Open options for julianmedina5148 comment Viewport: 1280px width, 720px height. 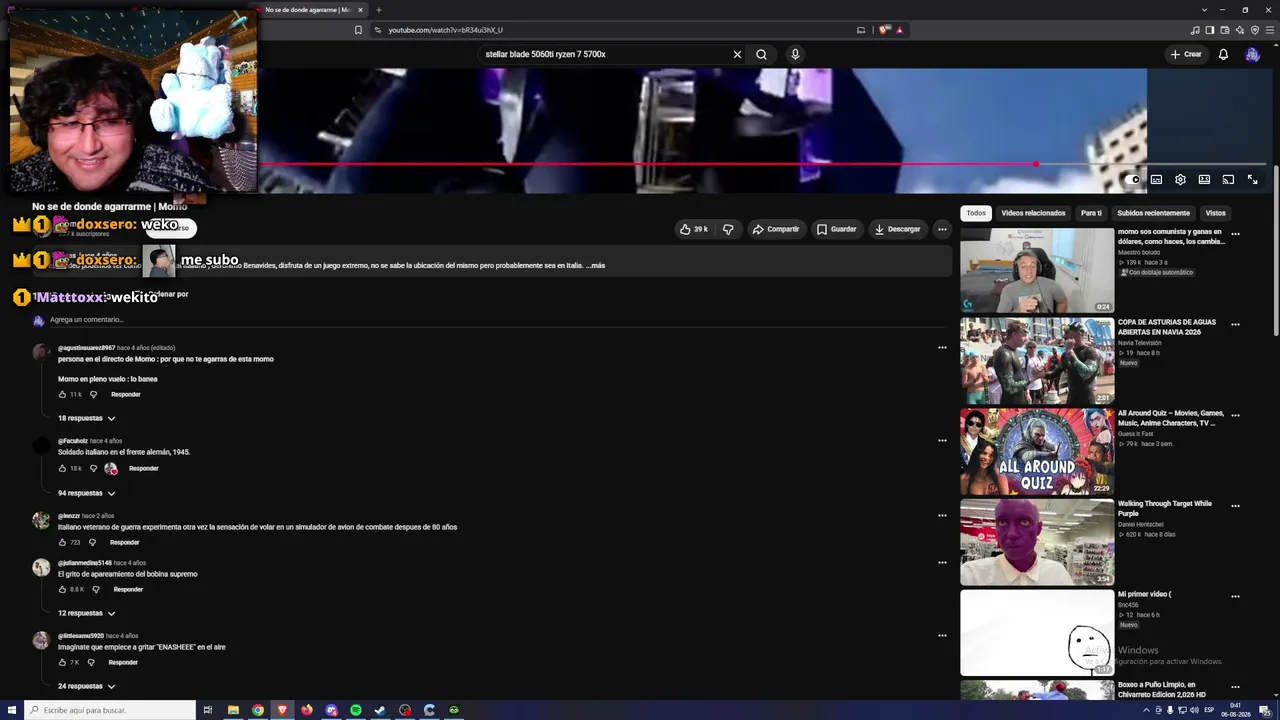942,563
